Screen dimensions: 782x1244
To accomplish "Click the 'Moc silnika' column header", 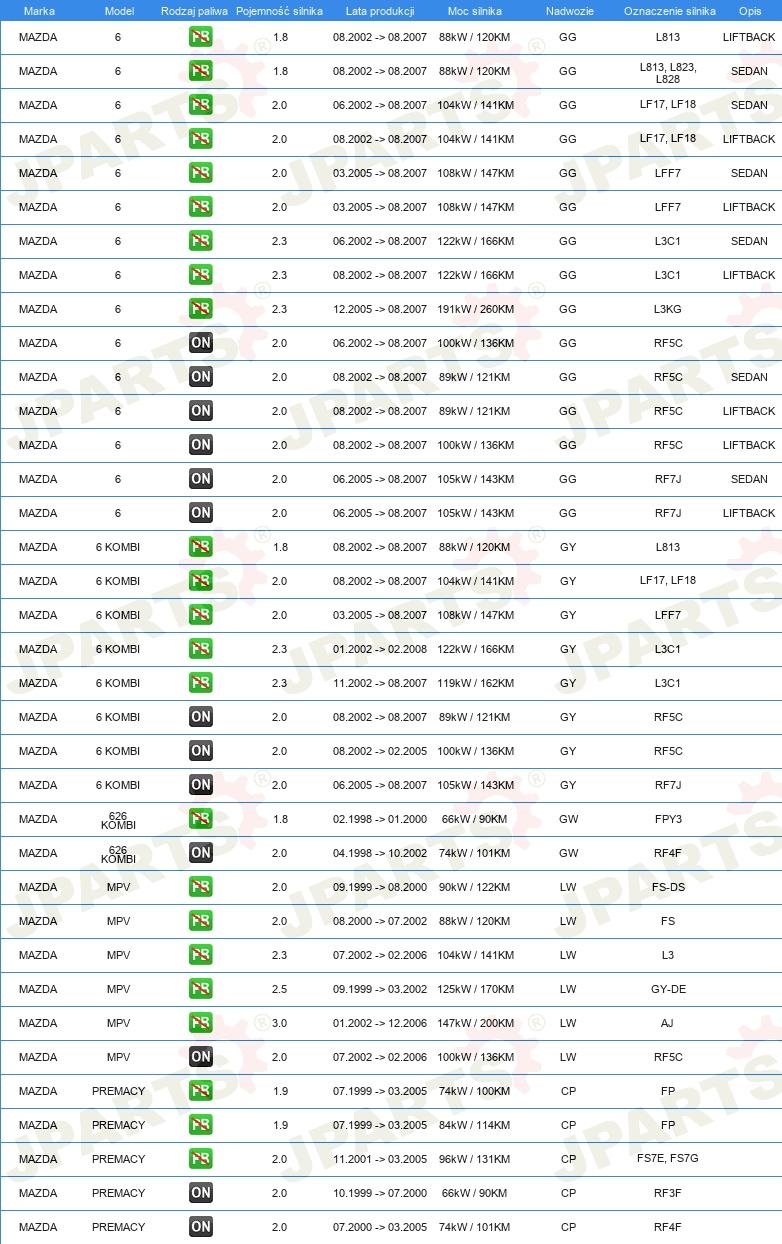I will [475, 11].
